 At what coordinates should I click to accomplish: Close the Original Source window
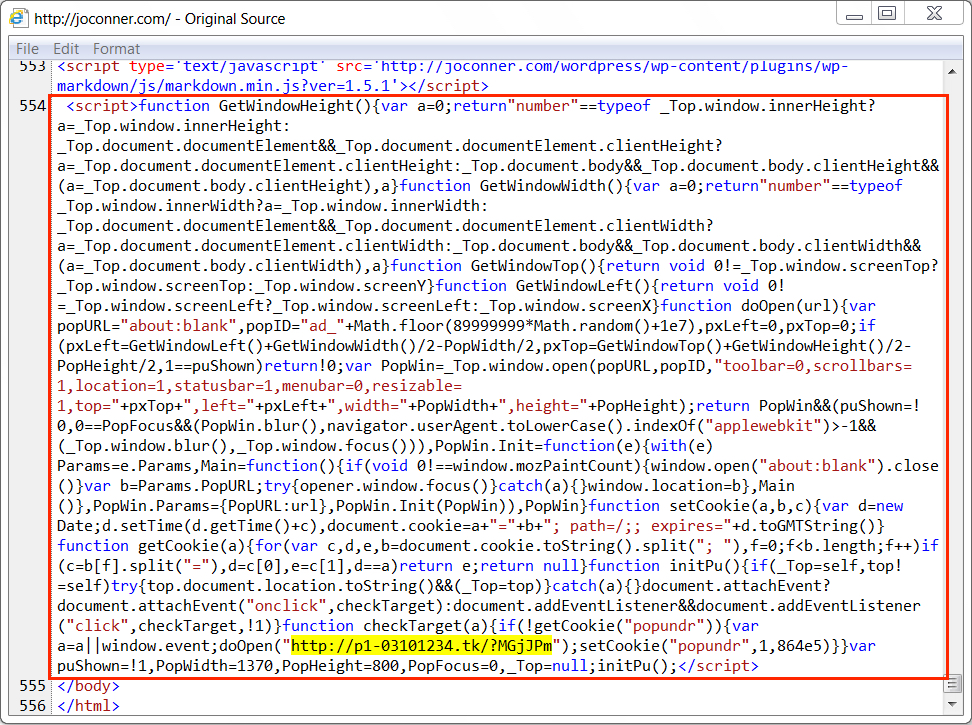[x=934, y=14]
